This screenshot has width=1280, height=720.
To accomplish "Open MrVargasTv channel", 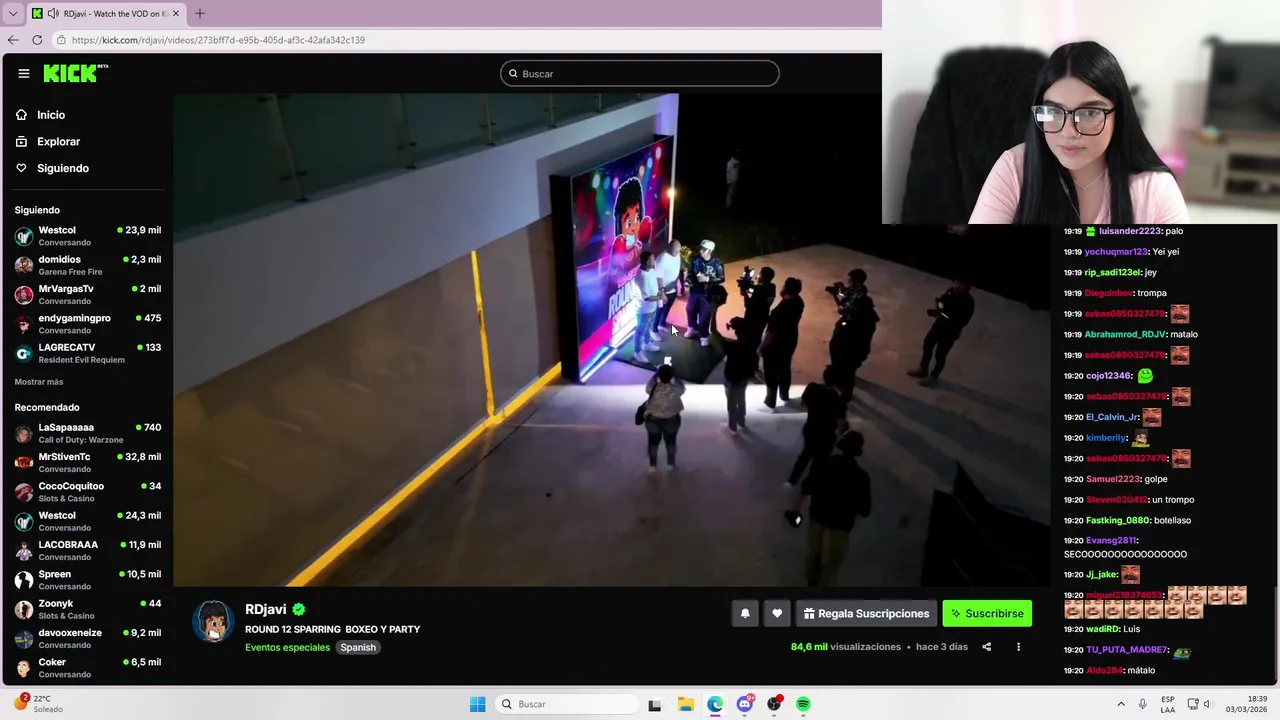I will tap(88, 294).
